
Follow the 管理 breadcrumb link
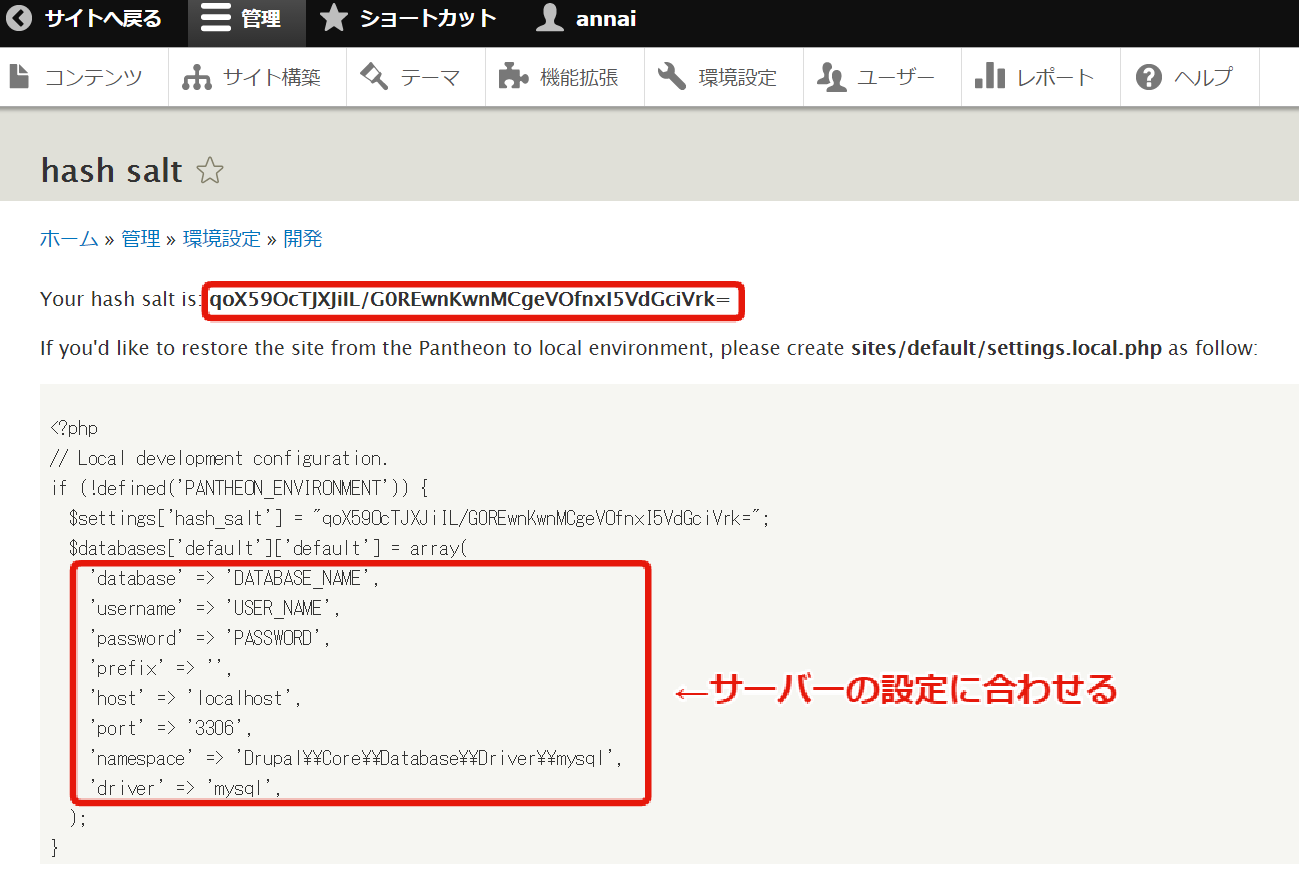point(141,239)
